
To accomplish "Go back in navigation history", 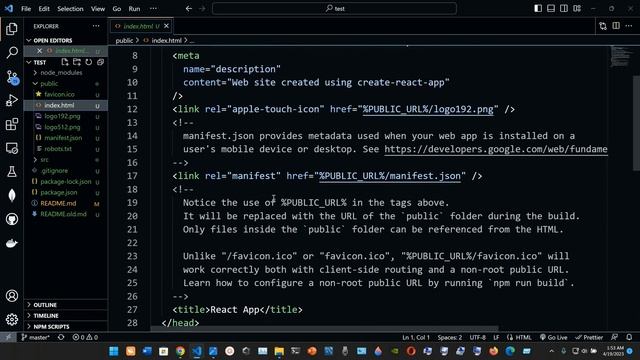I will (x=189, y=9).
